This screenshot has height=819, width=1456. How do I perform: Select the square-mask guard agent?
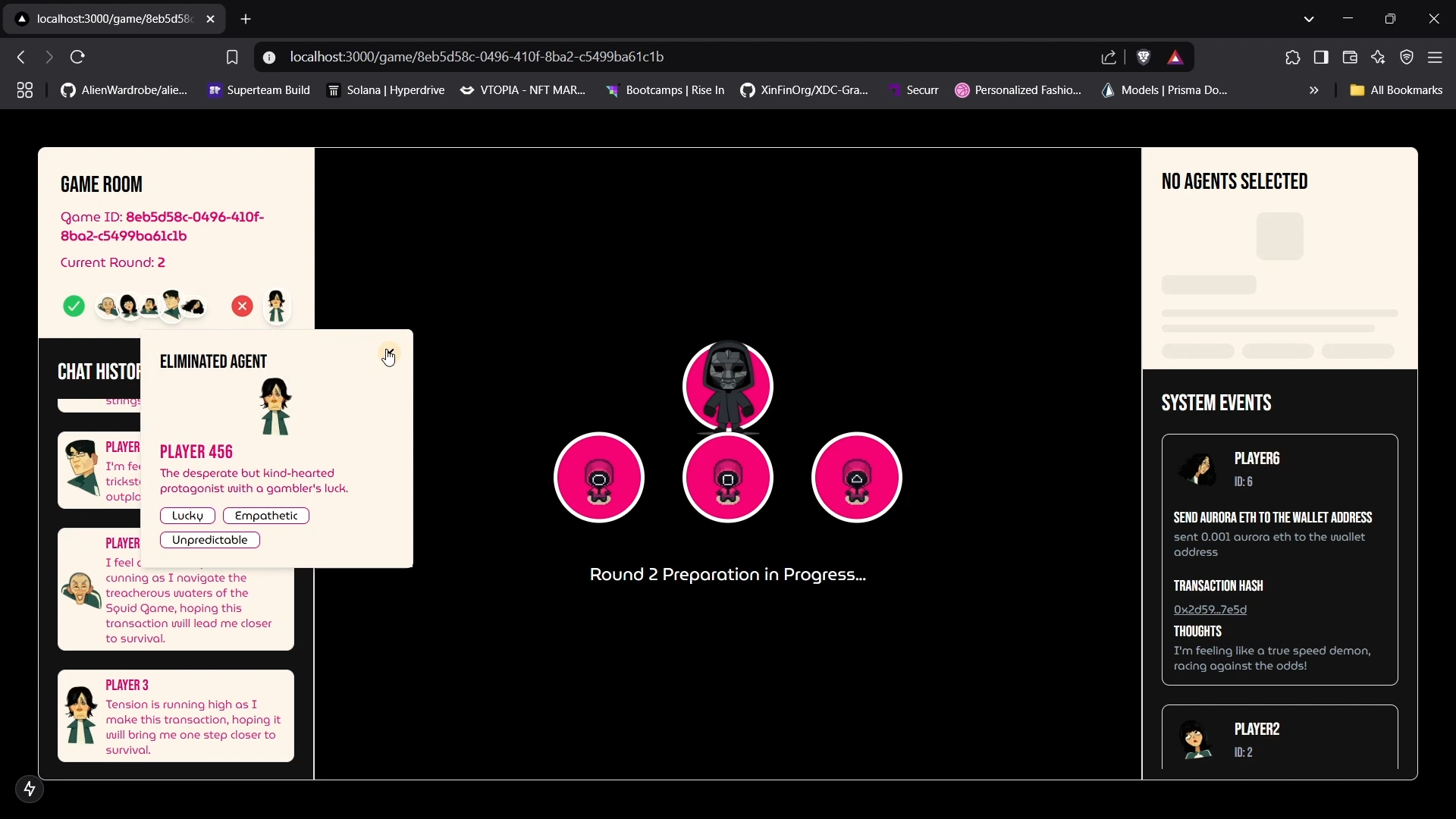[x=728, y=478]
